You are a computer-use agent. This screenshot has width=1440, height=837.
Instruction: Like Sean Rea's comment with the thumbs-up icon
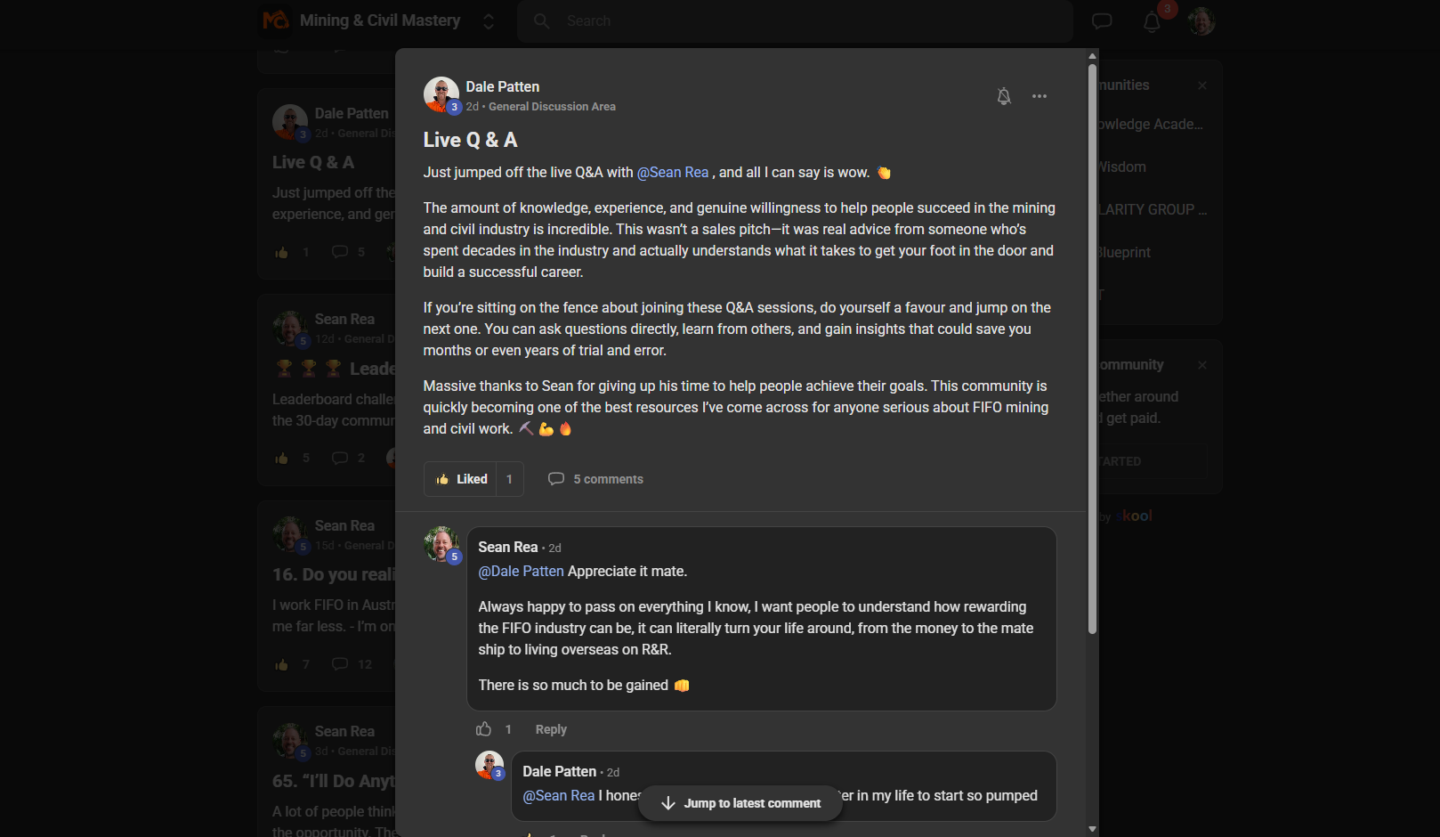click(x=484, y=729)
